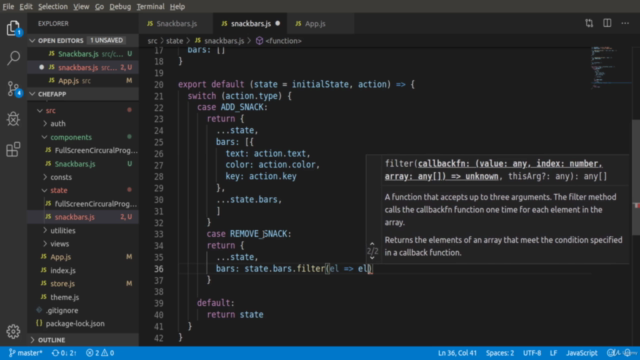Open the Help menu
640x360 pixels.
[177, 7]
